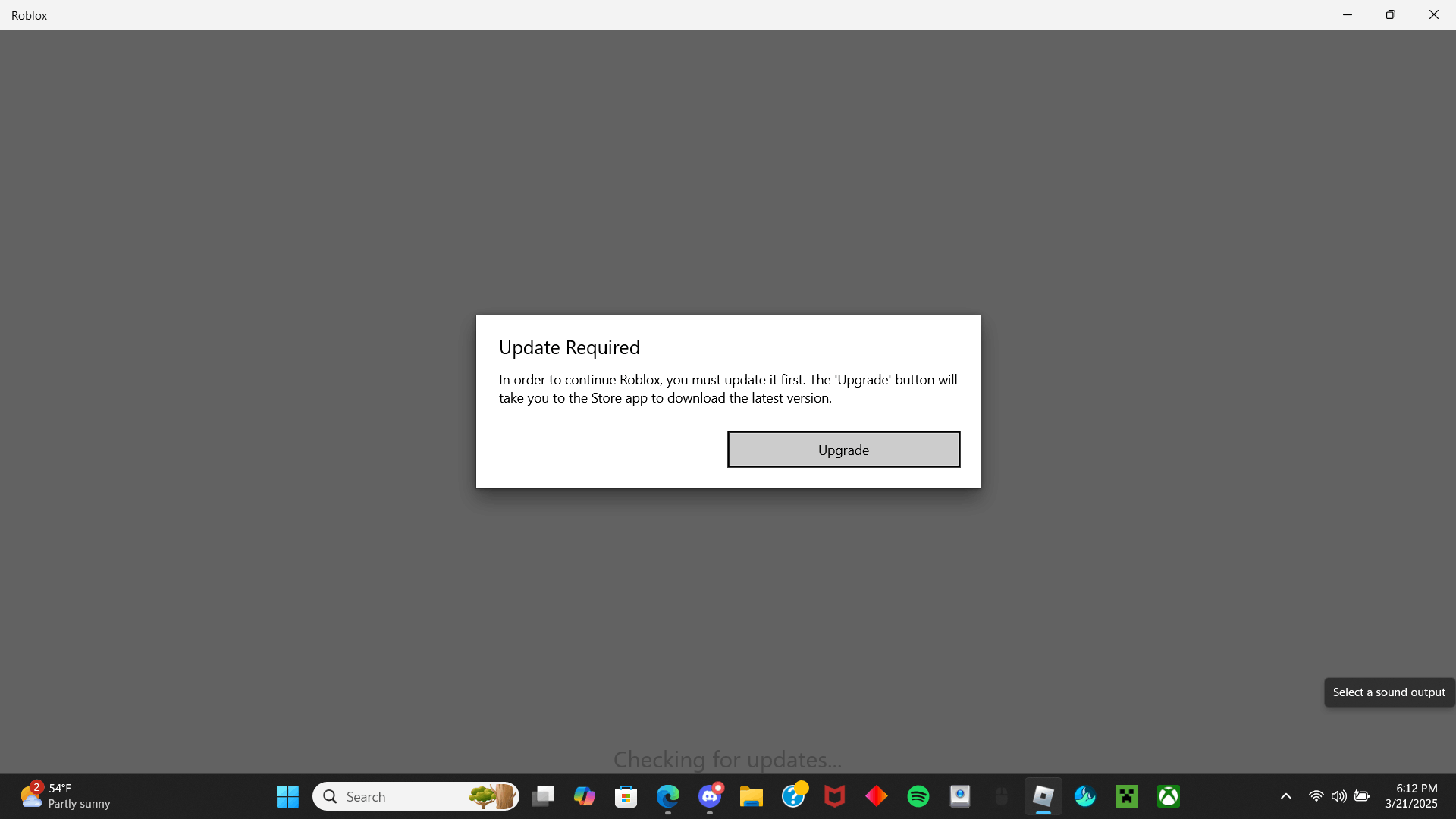Launch Copilot from the taskbar
1456x819 pixels.
pyautogui.click(x=585, y=796)
